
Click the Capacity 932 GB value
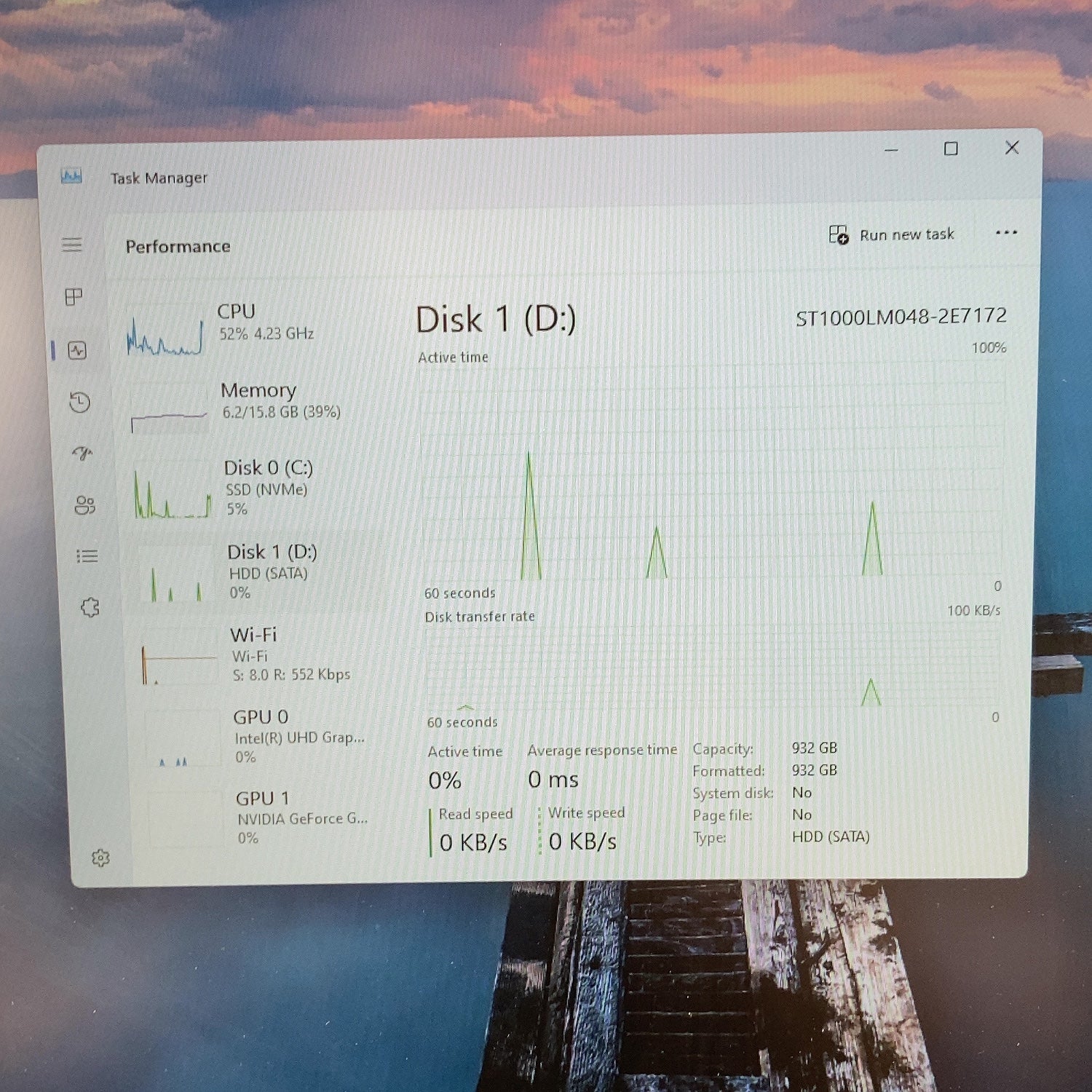[x=815, y=748]
